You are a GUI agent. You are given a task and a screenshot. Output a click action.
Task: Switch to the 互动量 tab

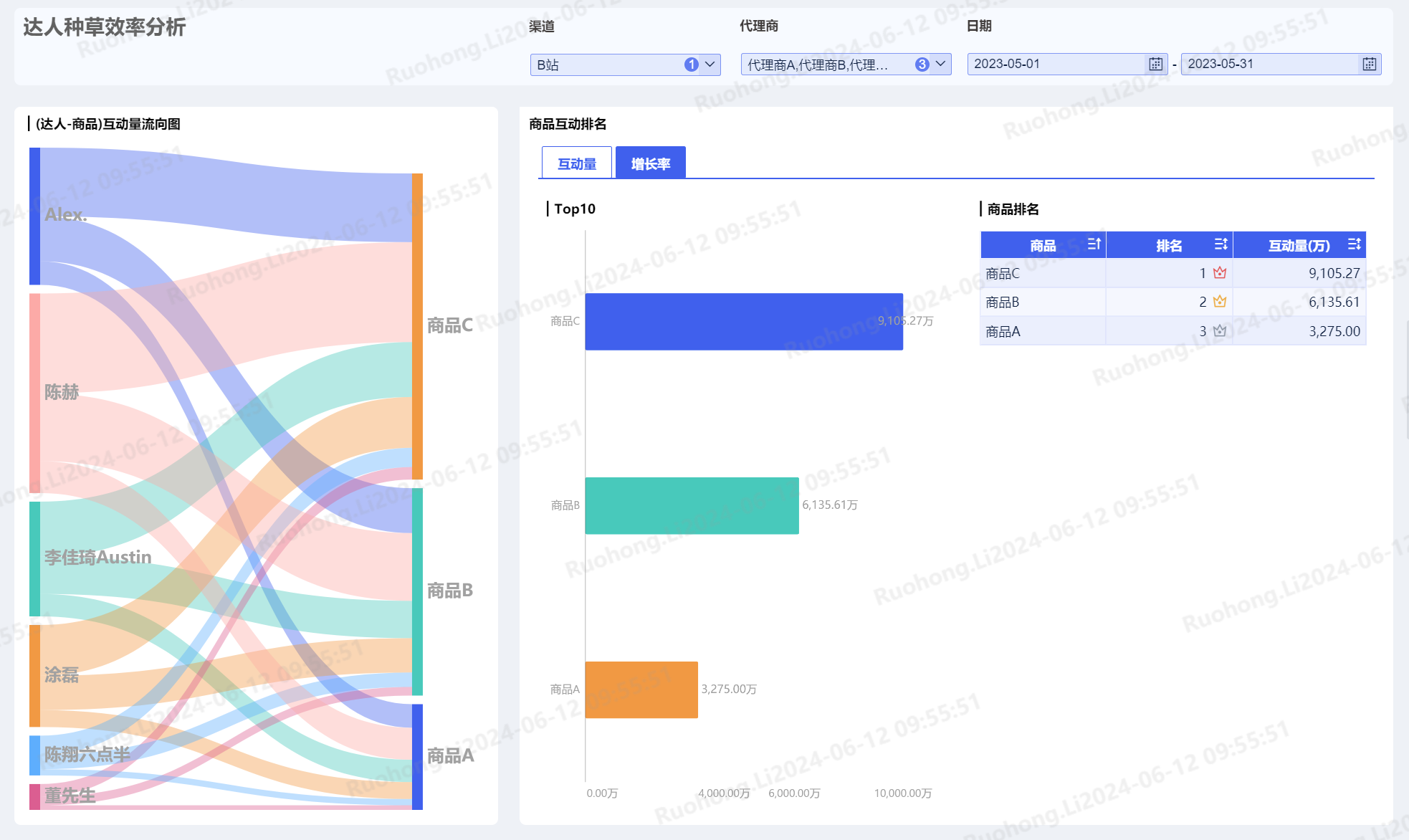coord(577,163)
